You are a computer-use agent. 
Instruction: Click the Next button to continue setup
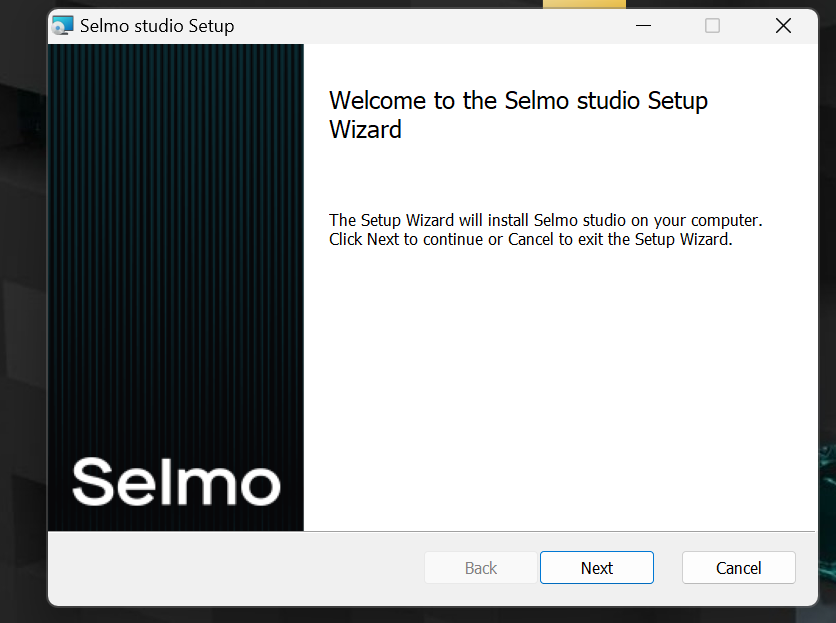[597, 568]
